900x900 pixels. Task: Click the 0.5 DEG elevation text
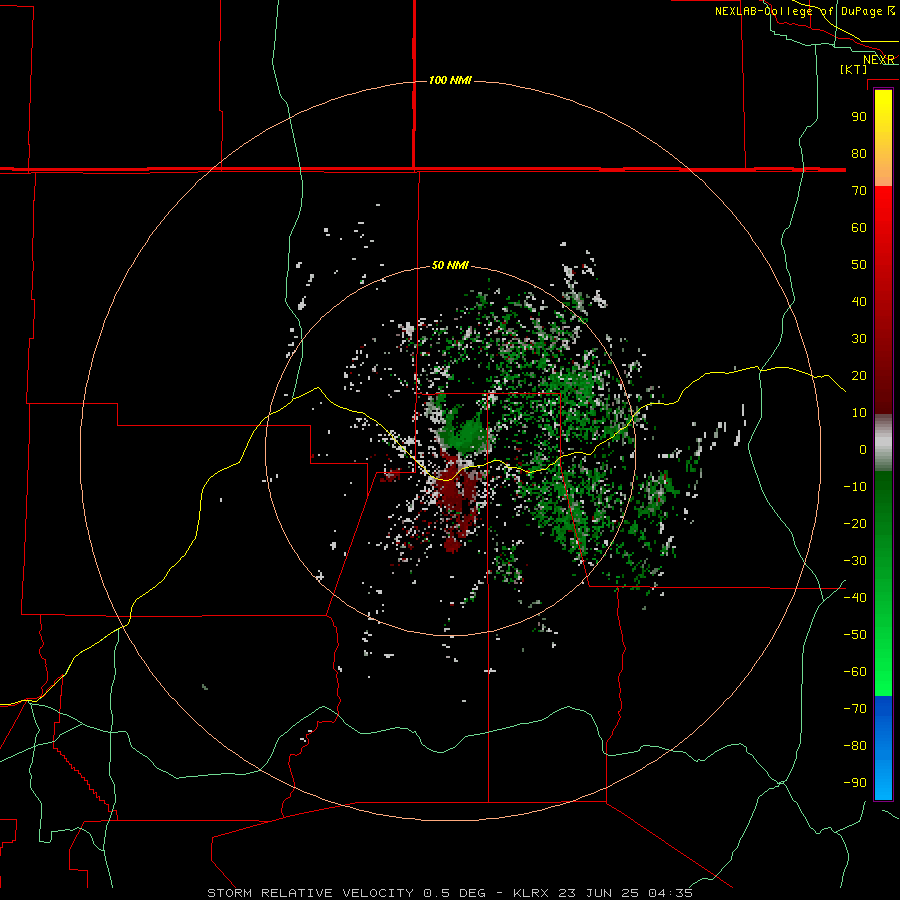click(455, 893)
